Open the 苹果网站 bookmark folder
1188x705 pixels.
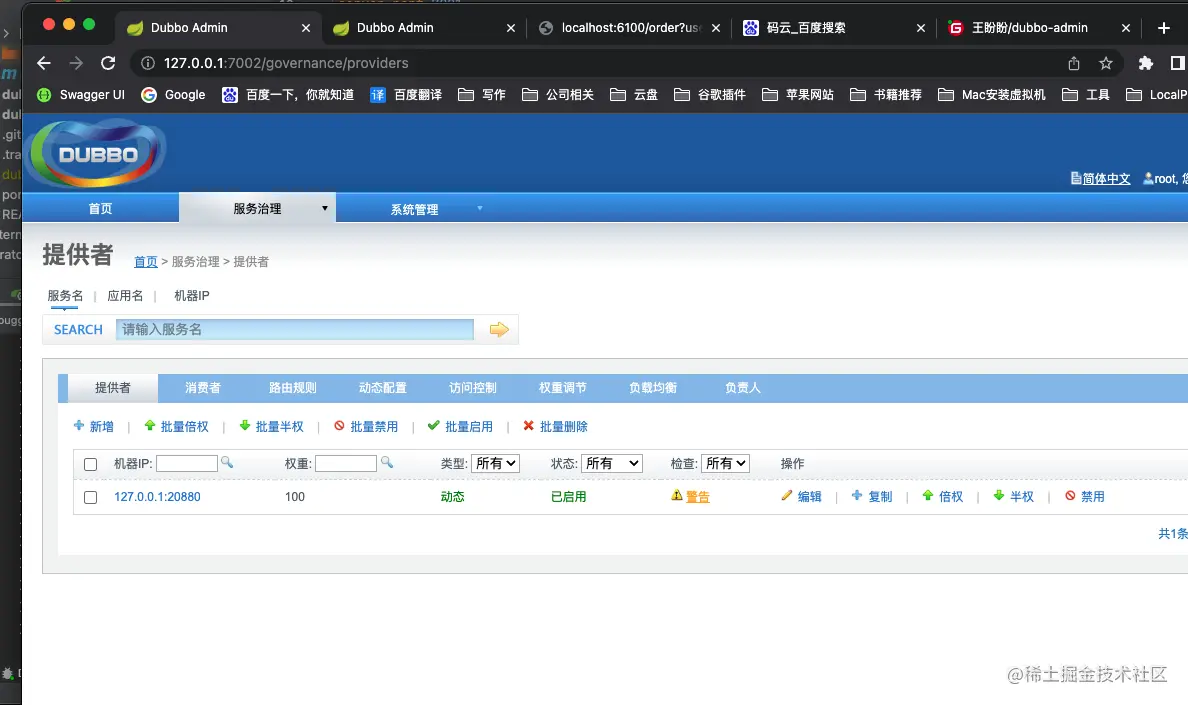798,95
